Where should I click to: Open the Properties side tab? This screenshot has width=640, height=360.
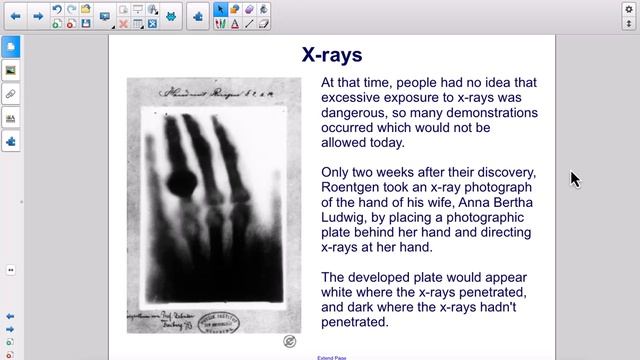point(11,118)
